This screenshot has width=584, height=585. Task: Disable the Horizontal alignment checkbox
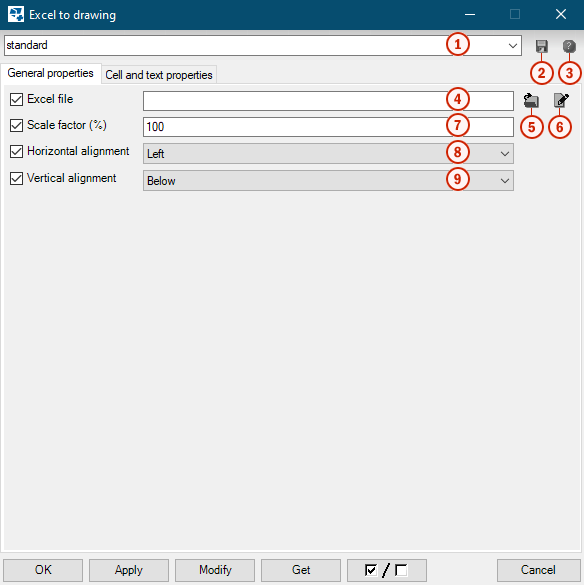(16, 151)
